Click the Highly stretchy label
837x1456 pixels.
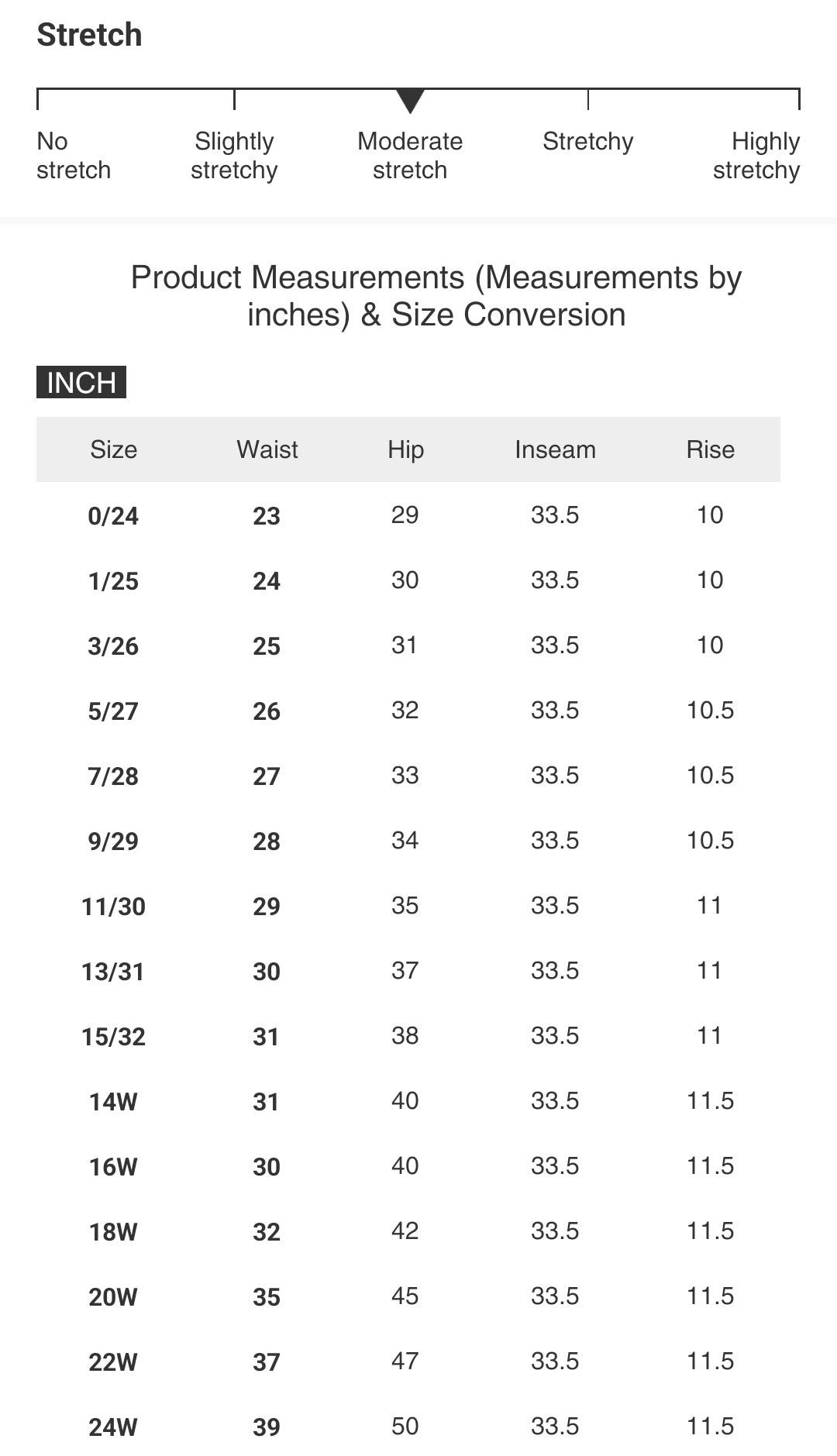(756, 156)
